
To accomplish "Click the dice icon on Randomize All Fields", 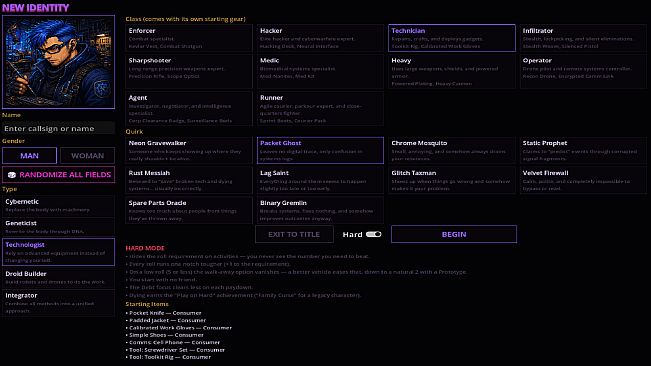I will tap(12, 175).
